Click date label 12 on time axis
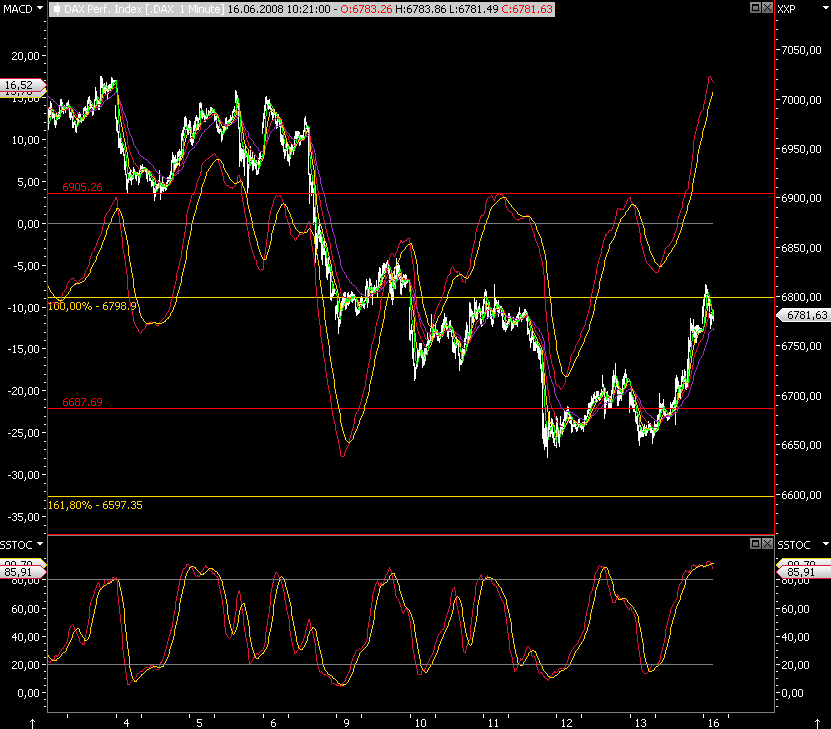 point(567,723)
